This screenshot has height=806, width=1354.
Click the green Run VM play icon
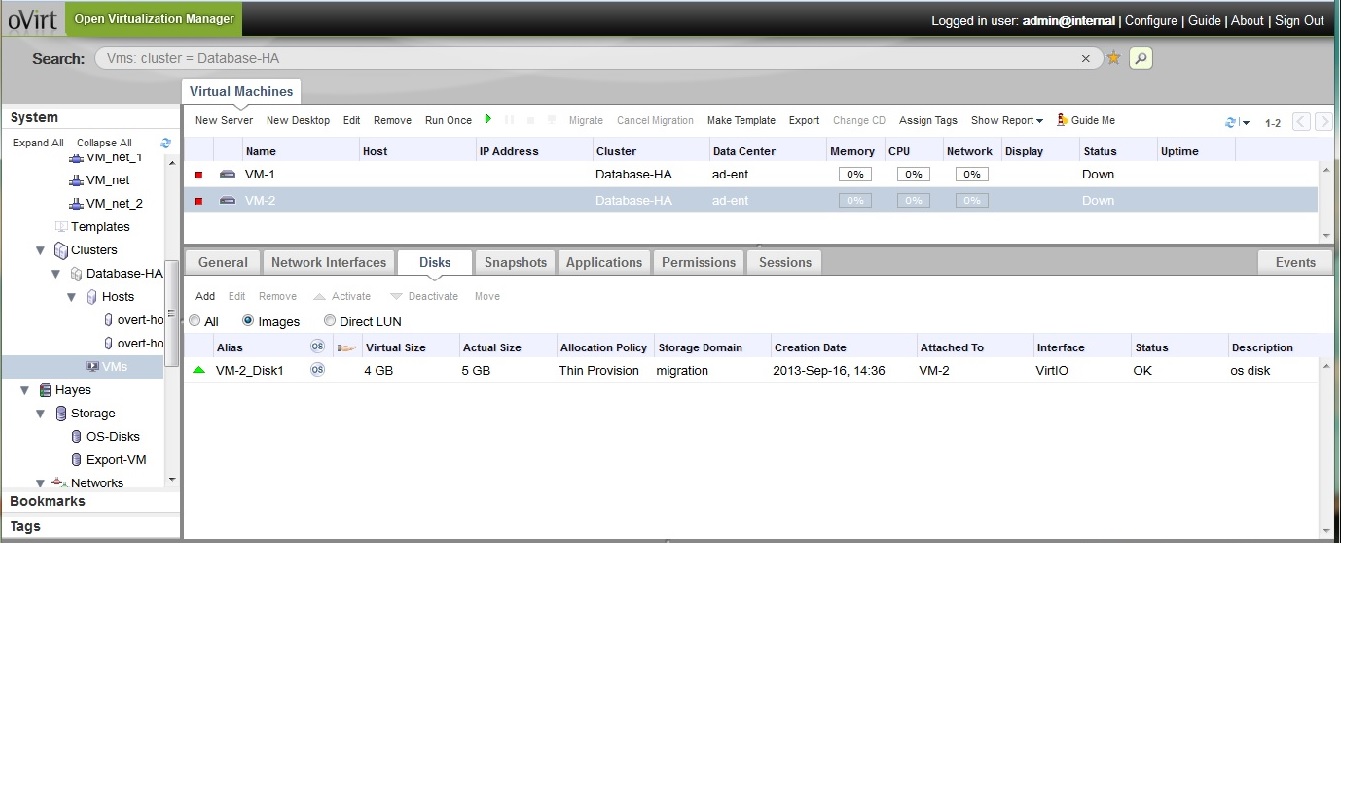488,119
